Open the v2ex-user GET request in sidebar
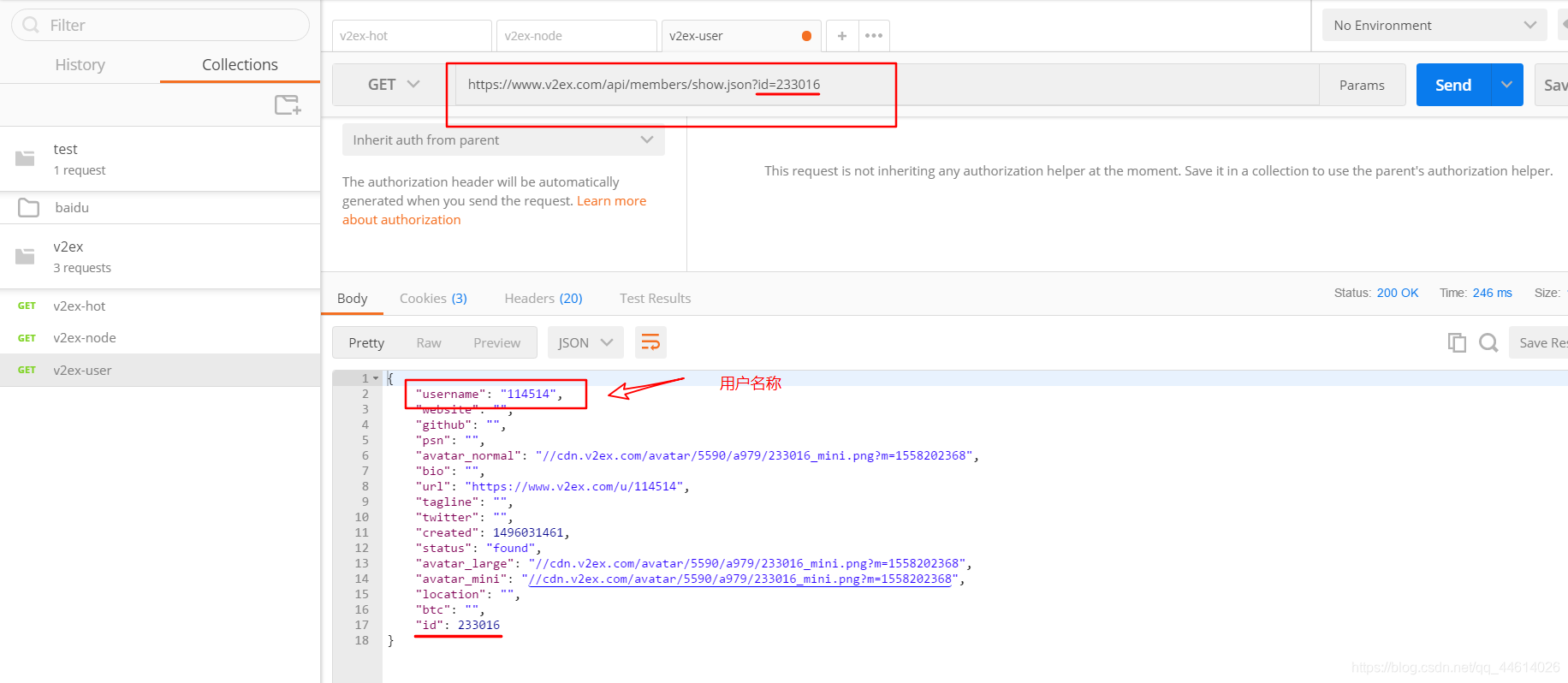The height and width of the screenshot is (683, 1568). pyautogui.click(x=160, y=370)
